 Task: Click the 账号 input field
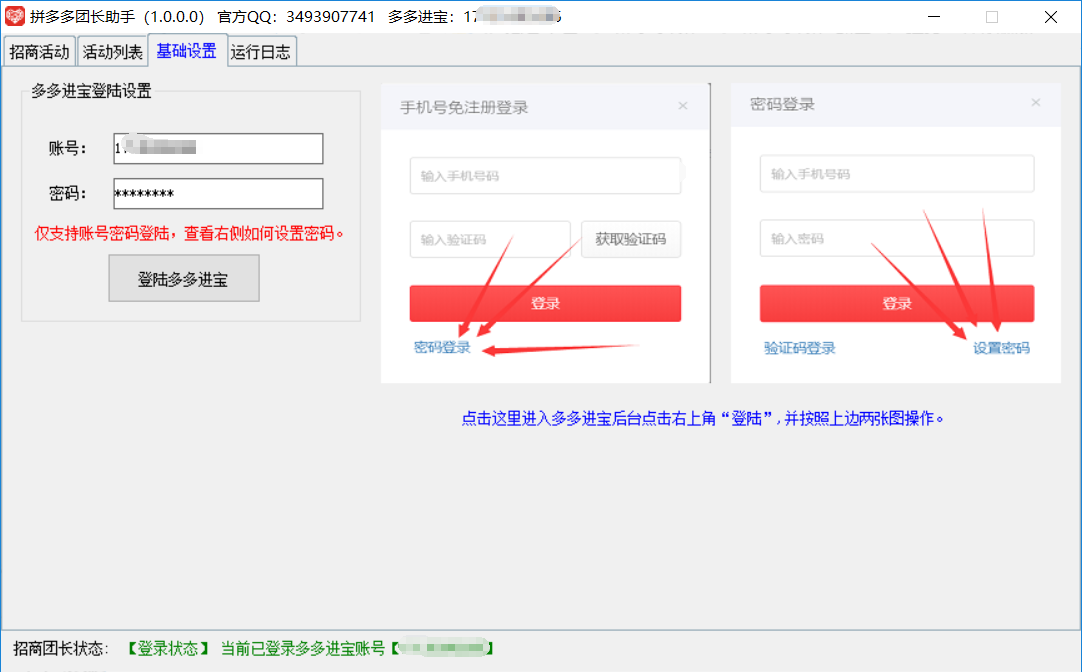tap(218, 148)
